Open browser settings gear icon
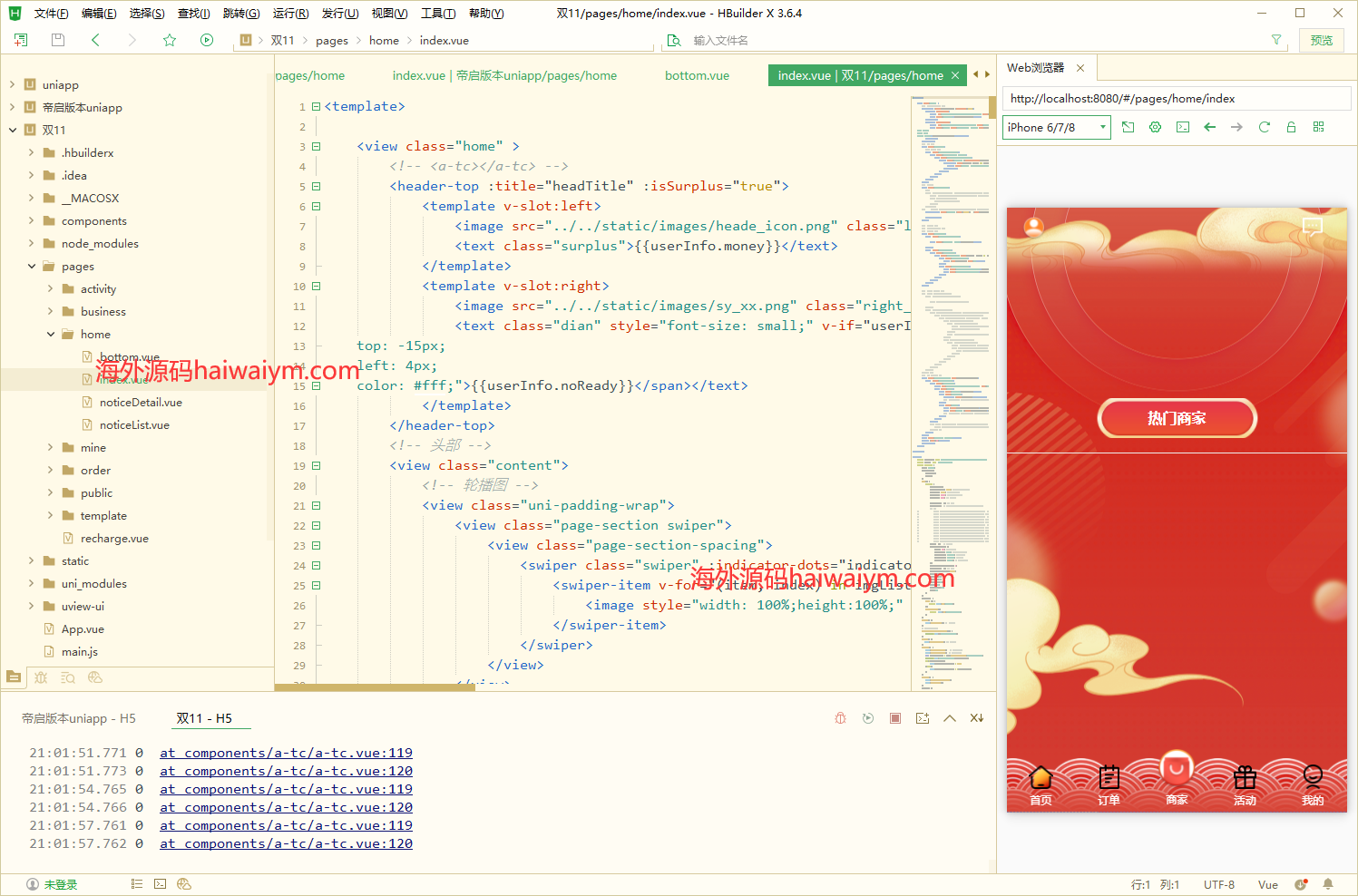 point(1155,127)
